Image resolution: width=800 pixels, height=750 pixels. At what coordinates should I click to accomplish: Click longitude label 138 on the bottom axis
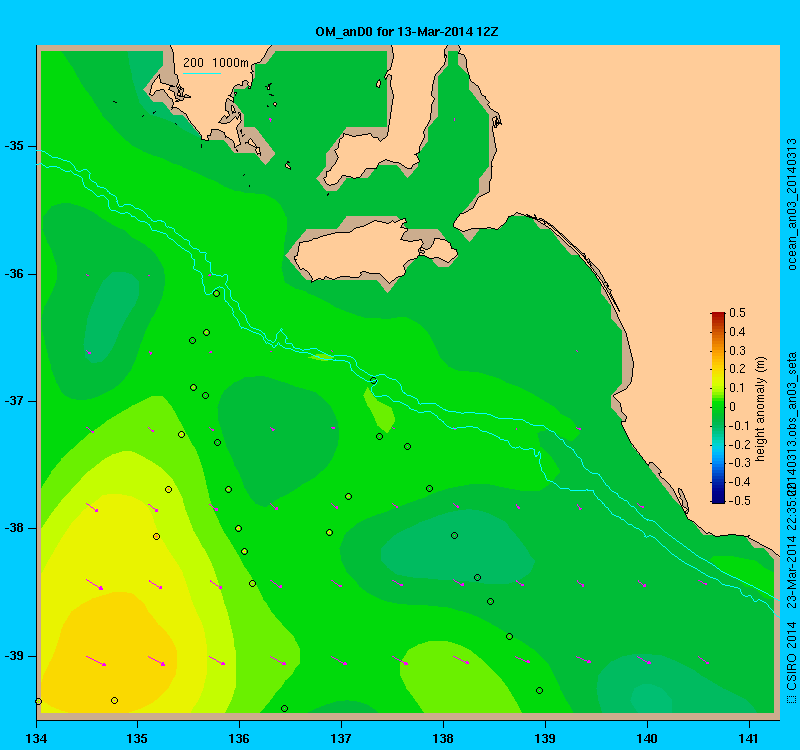click(x=443, y=739)
